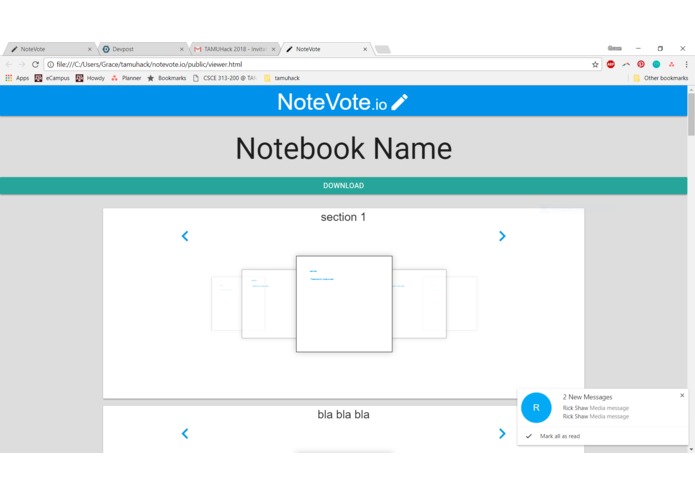Viewport: 695px width, 494px height.
Task: Click the section 1 heading
Action: click(x=344, y=217)
